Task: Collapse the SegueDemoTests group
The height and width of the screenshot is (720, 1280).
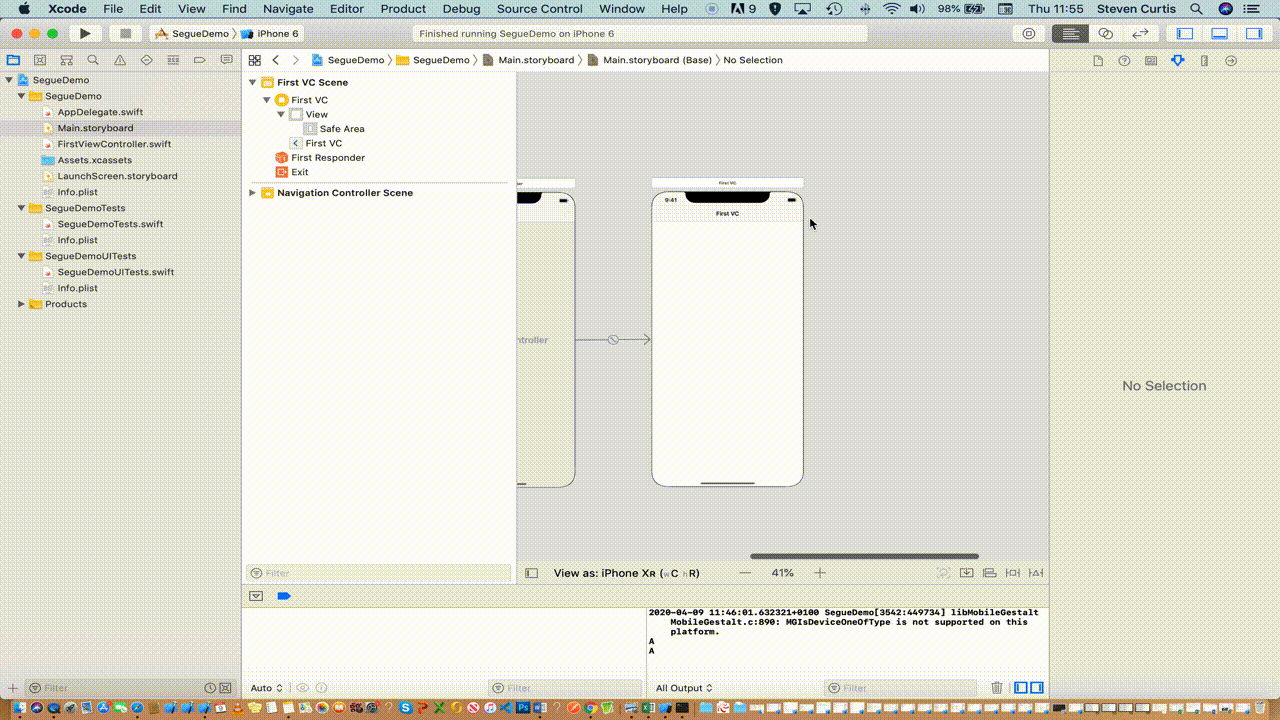Action: [21, 208]
